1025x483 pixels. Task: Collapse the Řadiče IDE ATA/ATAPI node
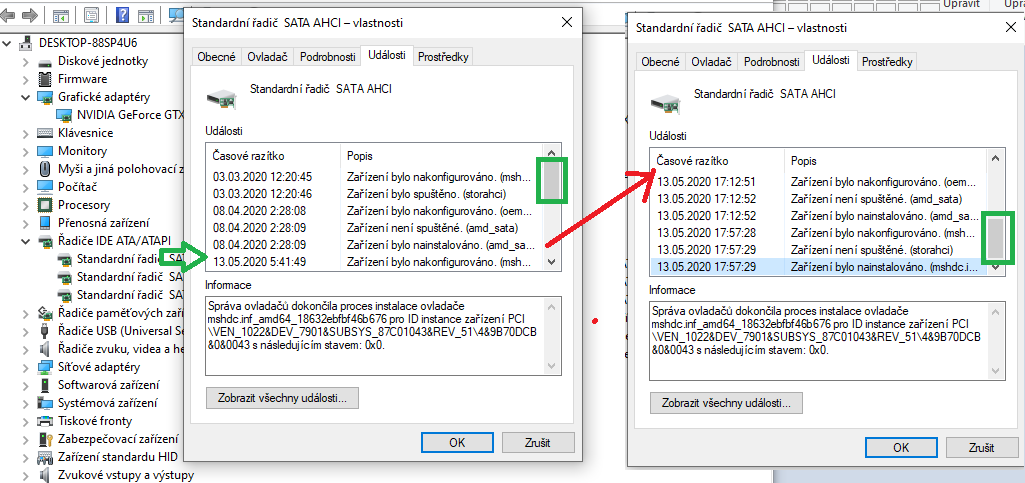pyautogui.click(x=26, y=241)
